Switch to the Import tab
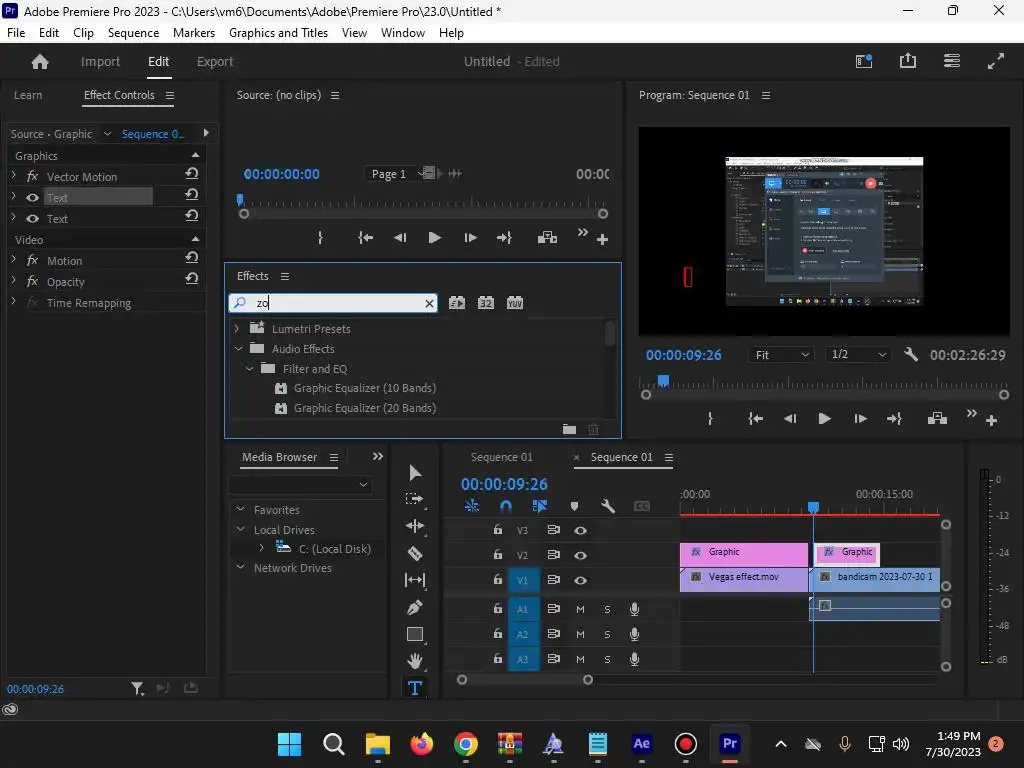Screen dimensions: 1024x768 pyautogui.click(x=100, y=61)
